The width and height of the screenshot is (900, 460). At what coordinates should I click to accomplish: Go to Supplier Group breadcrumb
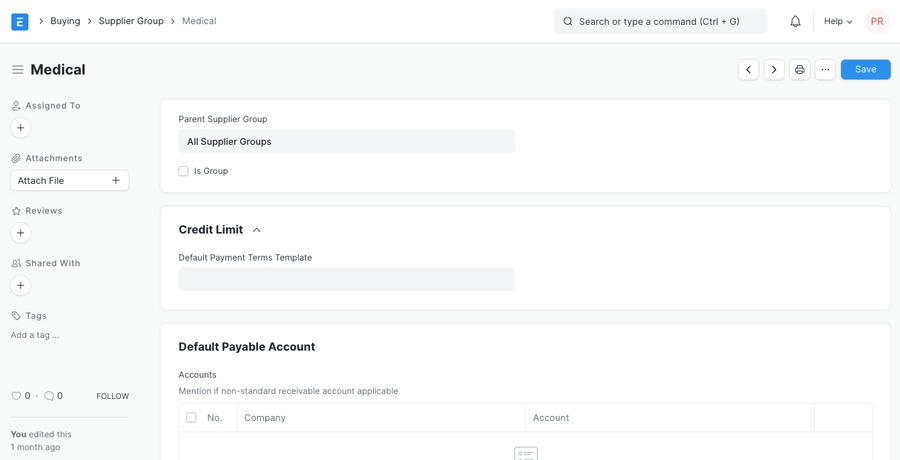[x=131, y=21]
